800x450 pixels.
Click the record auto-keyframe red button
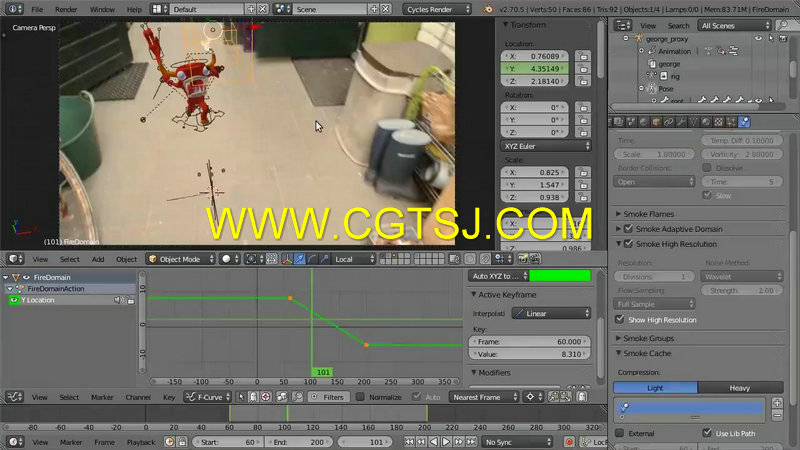point(569,442)
